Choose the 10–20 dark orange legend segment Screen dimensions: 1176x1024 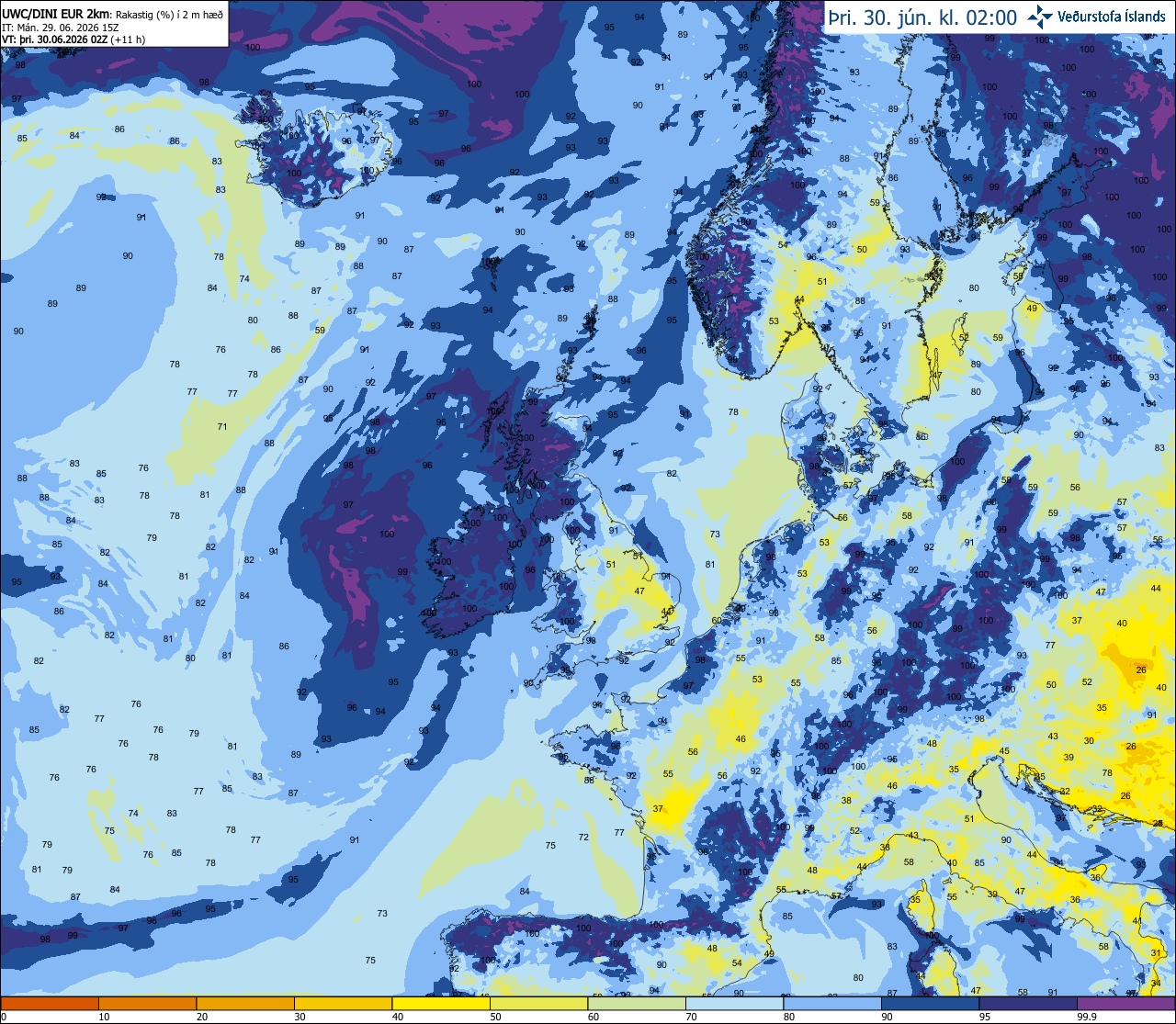tap(148, 1003)
